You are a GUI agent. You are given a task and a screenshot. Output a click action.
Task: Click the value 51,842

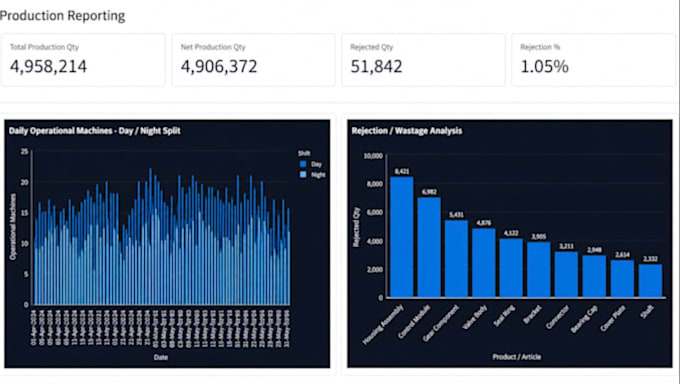[376, 66]
